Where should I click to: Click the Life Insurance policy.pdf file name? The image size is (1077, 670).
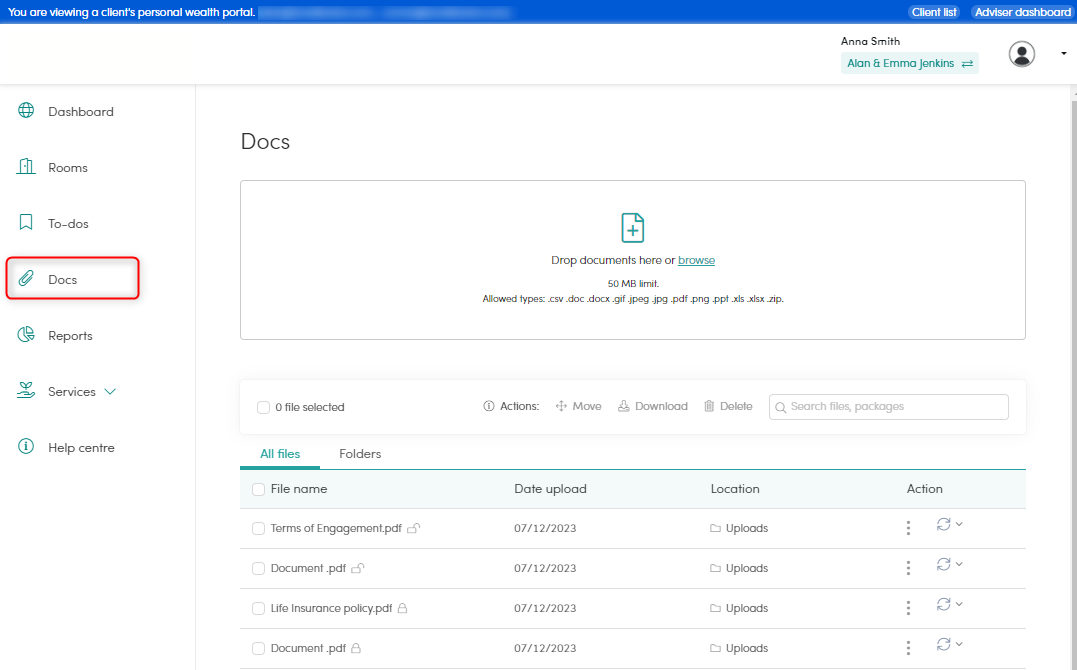[x=331, y=608]
